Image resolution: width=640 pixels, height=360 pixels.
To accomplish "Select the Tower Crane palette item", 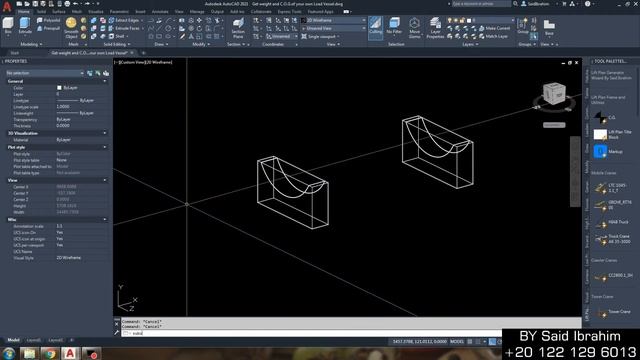I will pos(612,312).
